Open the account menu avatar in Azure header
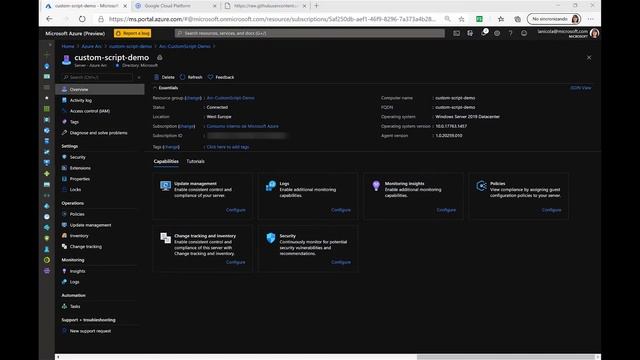 [x=594, y=33]
